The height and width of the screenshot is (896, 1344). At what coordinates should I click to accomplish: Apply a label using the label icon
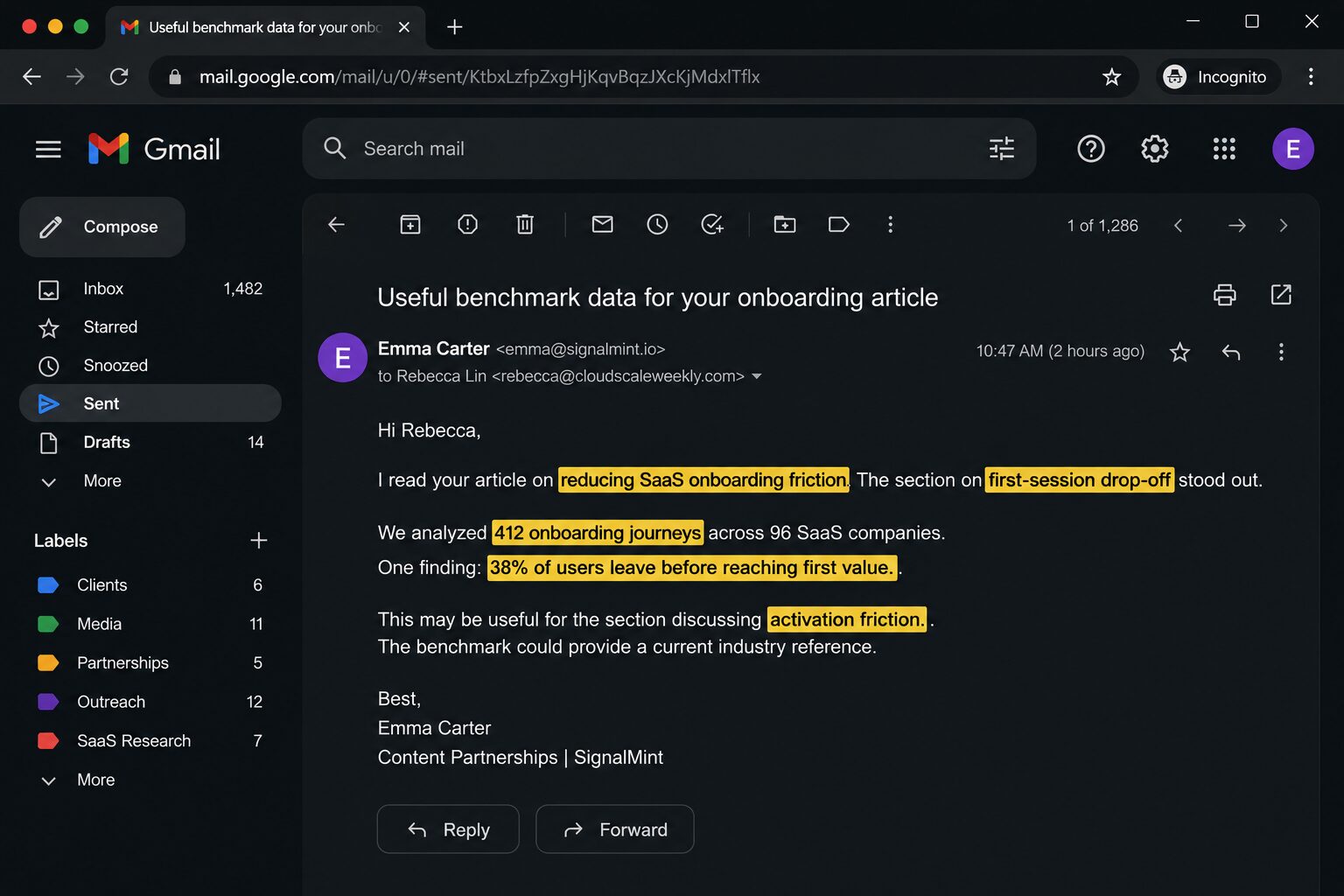[838, 225]
